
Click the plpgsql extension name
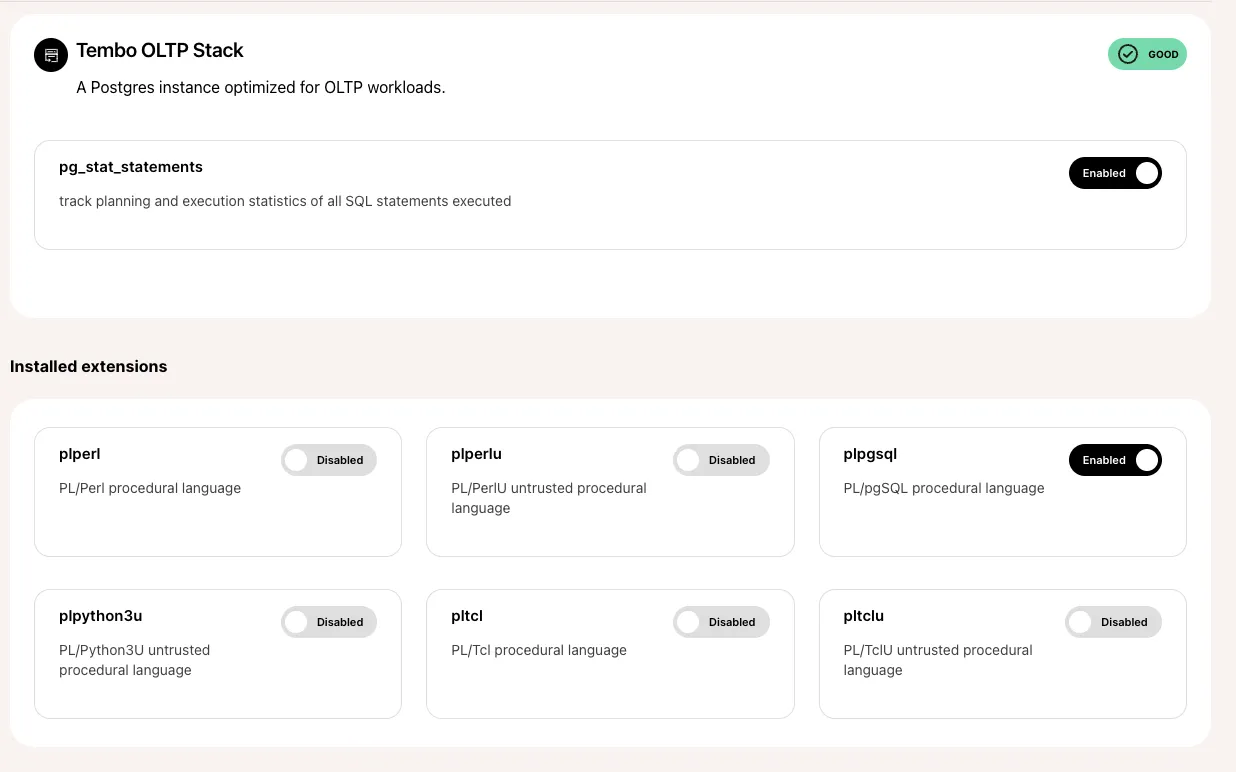tap(871, 454)
